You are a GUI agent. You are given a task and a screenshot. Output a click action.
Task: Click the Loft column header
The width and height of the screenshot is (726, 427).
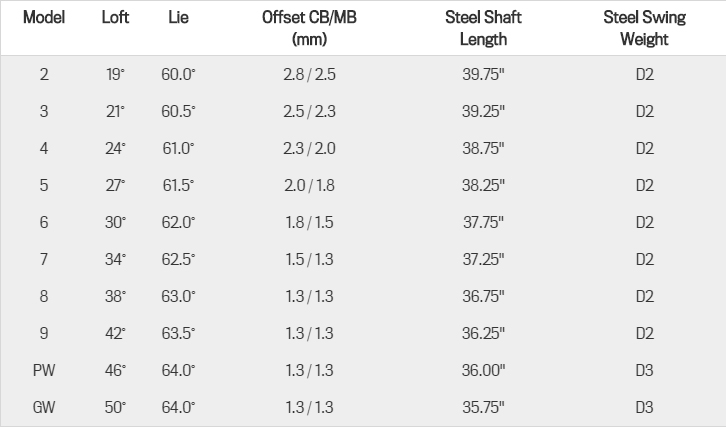click(x=115, y=18)
